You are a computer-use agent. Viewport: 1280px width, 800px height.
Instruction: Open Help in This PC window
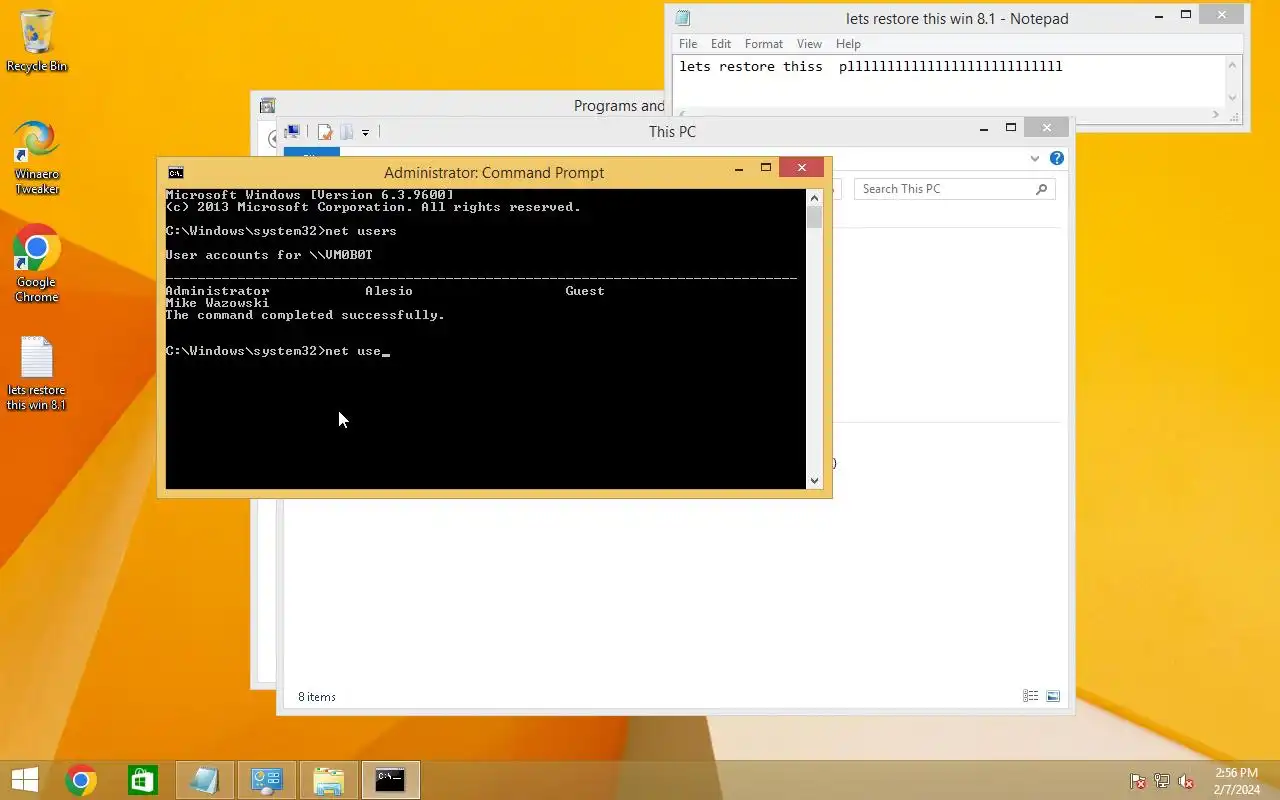pyautogui.click(x=1057, y=158)
